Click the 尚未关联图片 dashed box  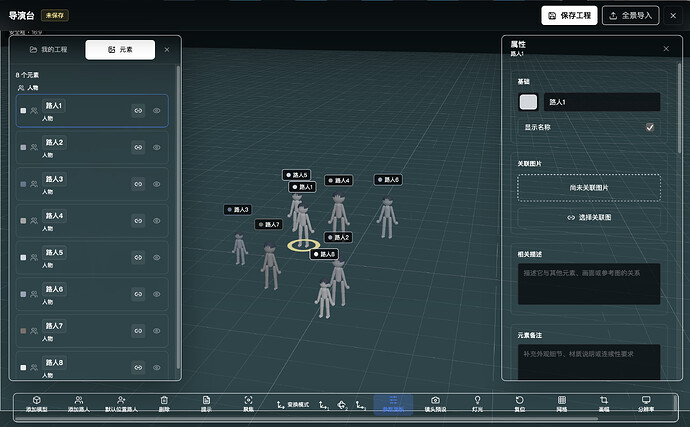589,188
